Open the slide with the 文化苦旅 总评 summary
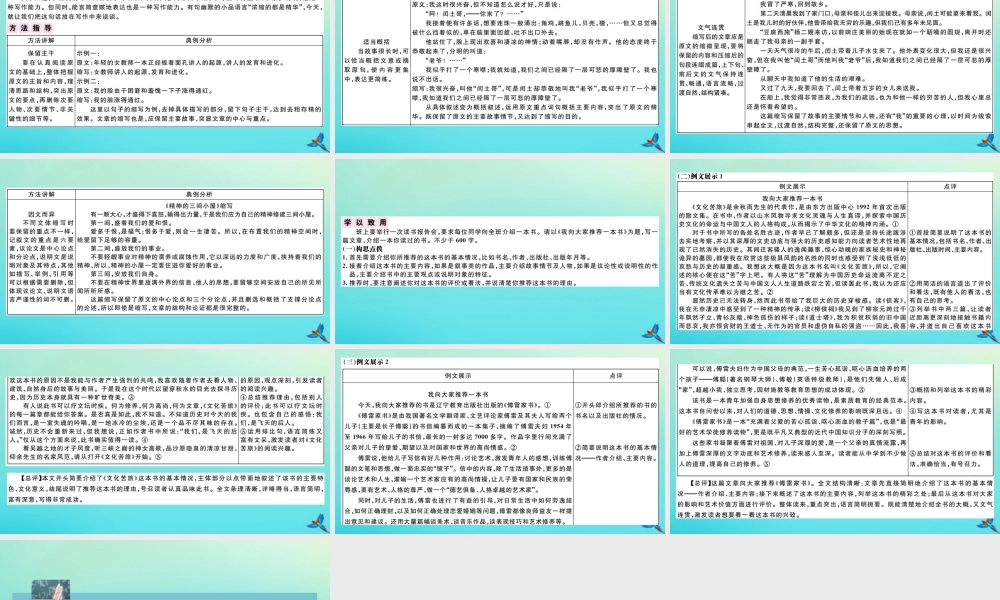Image resolution: width=1000 pixels, height=600 pixels. 165,441
